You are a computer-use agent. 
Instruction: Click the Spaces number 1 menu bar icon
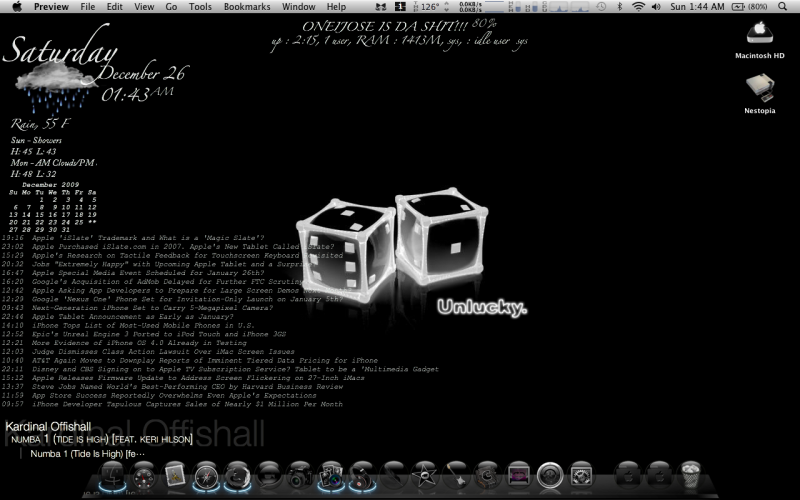pyautogui.click(x=401, y=7)
